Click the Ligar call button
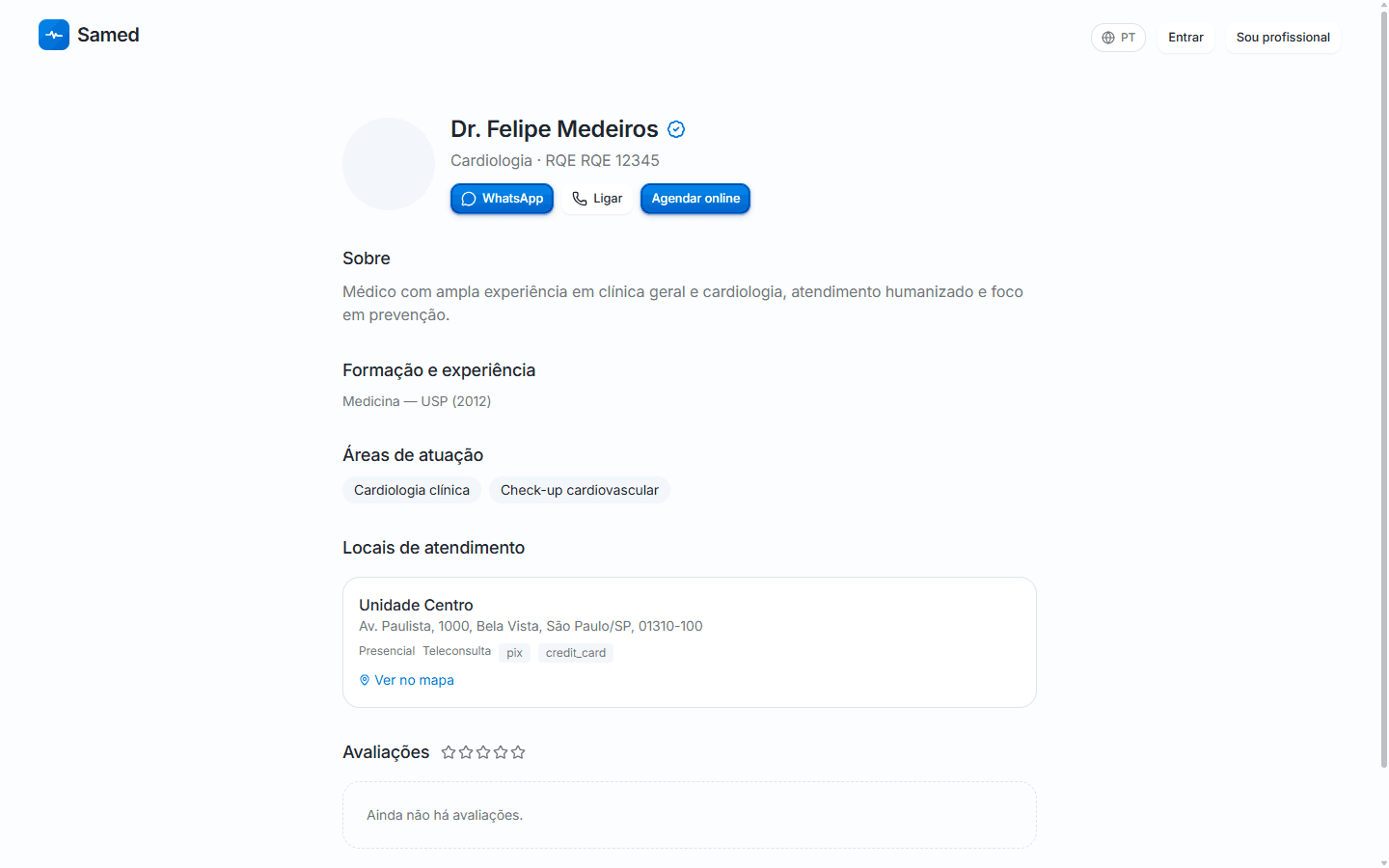The height and width of the screenshot is (868, 1389). coord(597,199)
